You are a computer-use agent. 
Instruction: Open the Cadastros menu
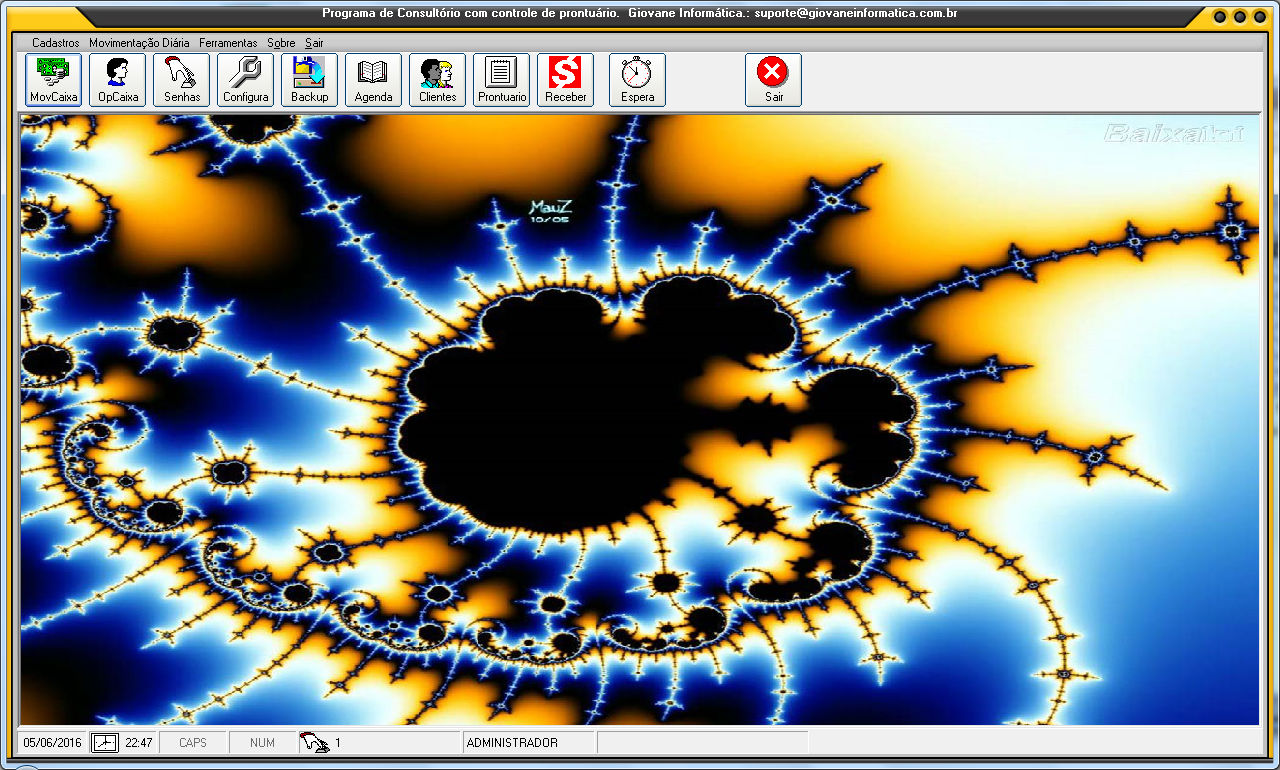click(x=56, y=43)
